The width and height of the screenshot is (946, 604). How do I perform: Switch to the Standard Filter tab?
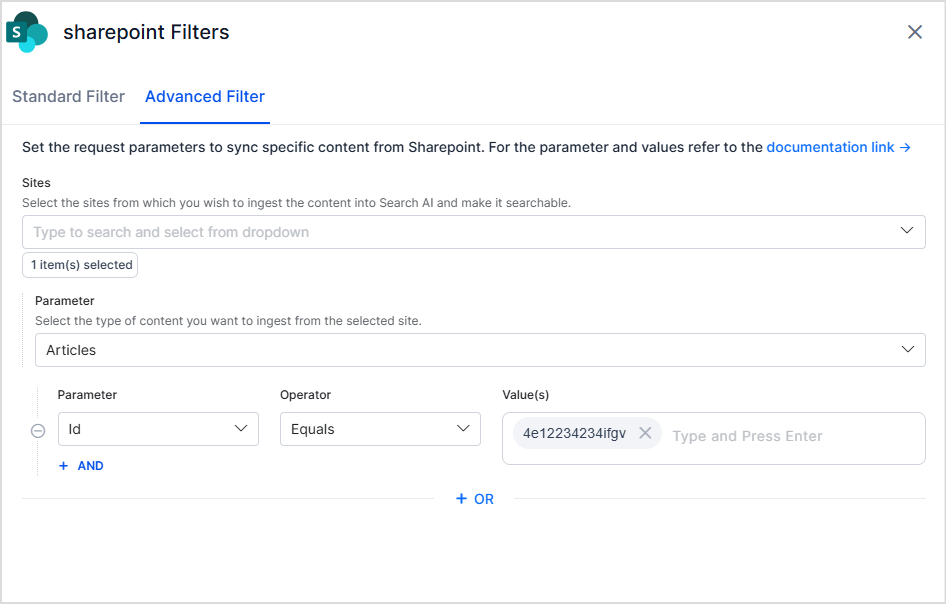point(68,97)
